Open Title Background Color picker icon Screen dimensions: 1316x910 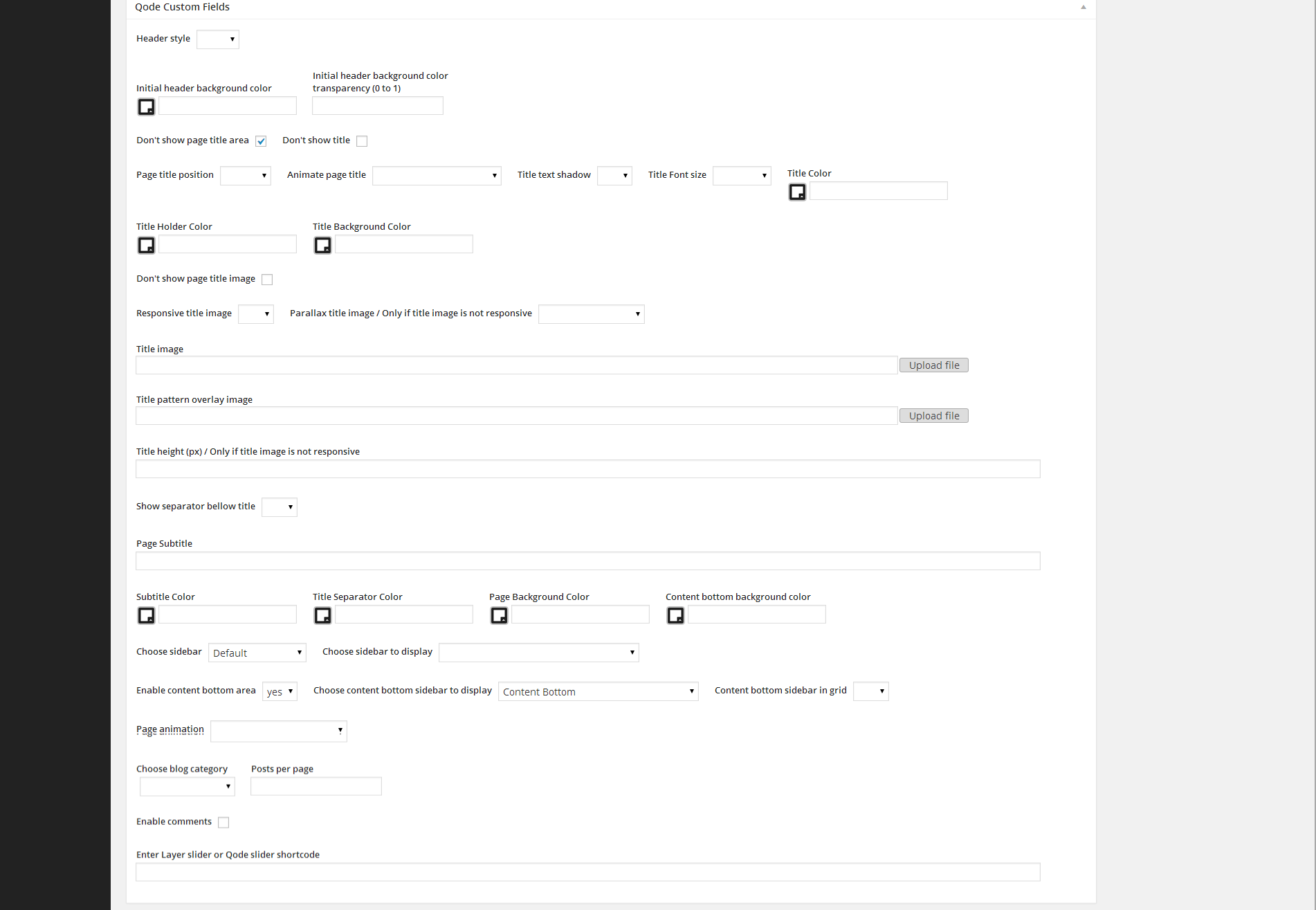point(322,245)
